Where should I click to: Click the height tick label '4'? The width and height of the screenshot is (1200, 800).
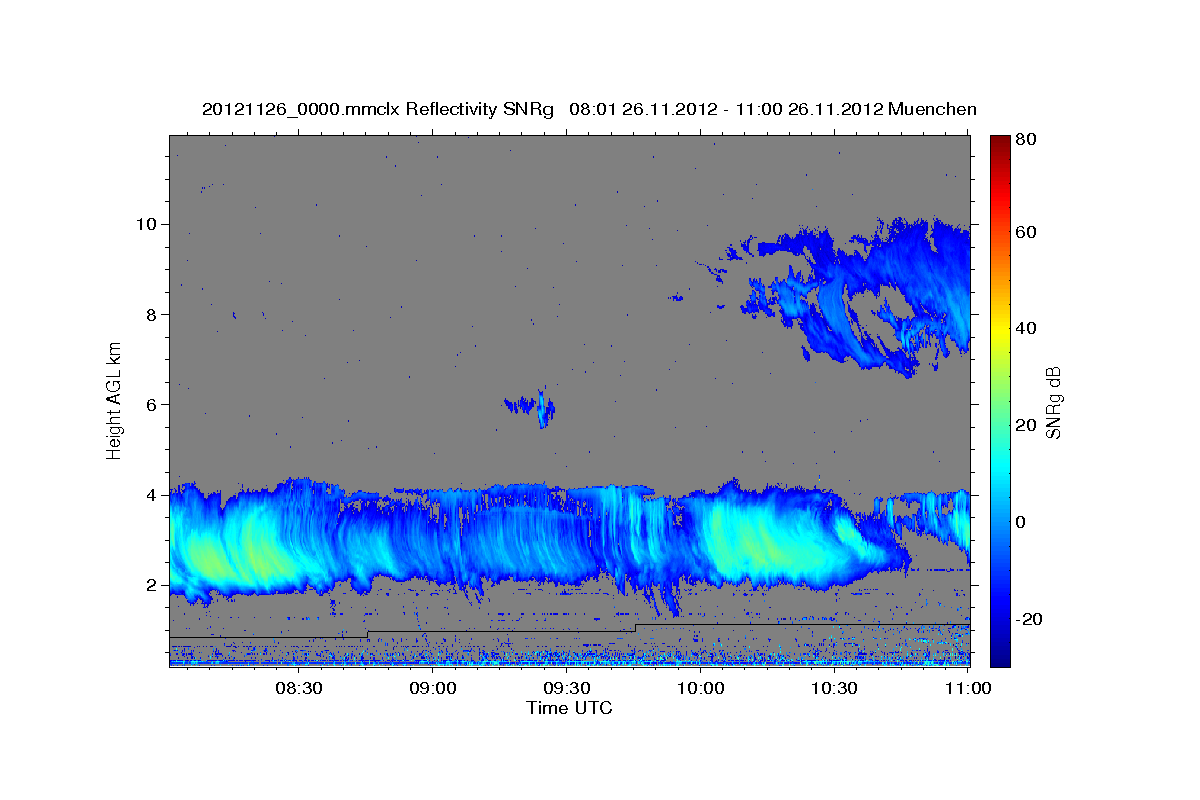click(151, 495)
